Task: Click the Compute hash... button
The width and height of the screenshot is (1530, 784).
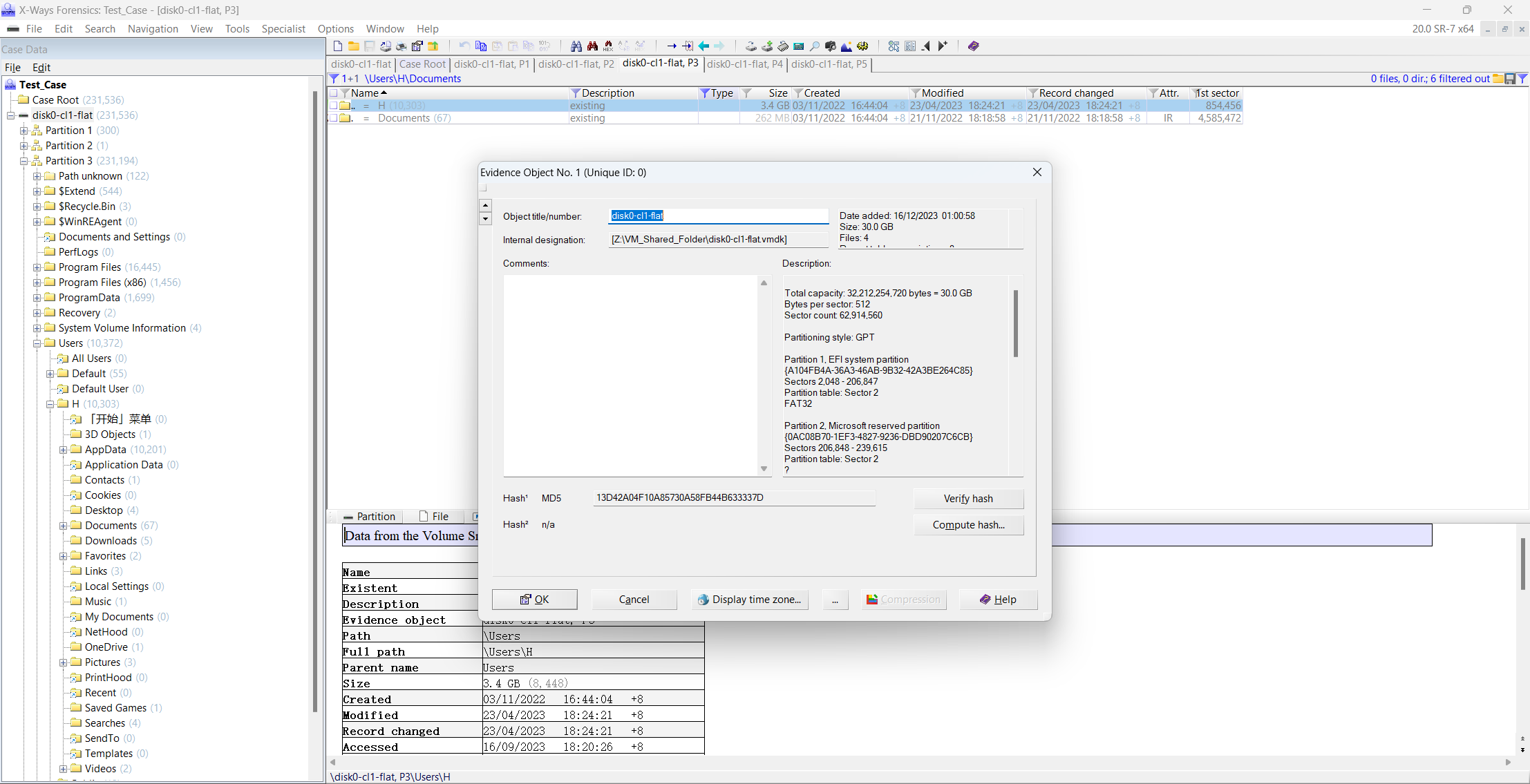Action: coord(968,525)
